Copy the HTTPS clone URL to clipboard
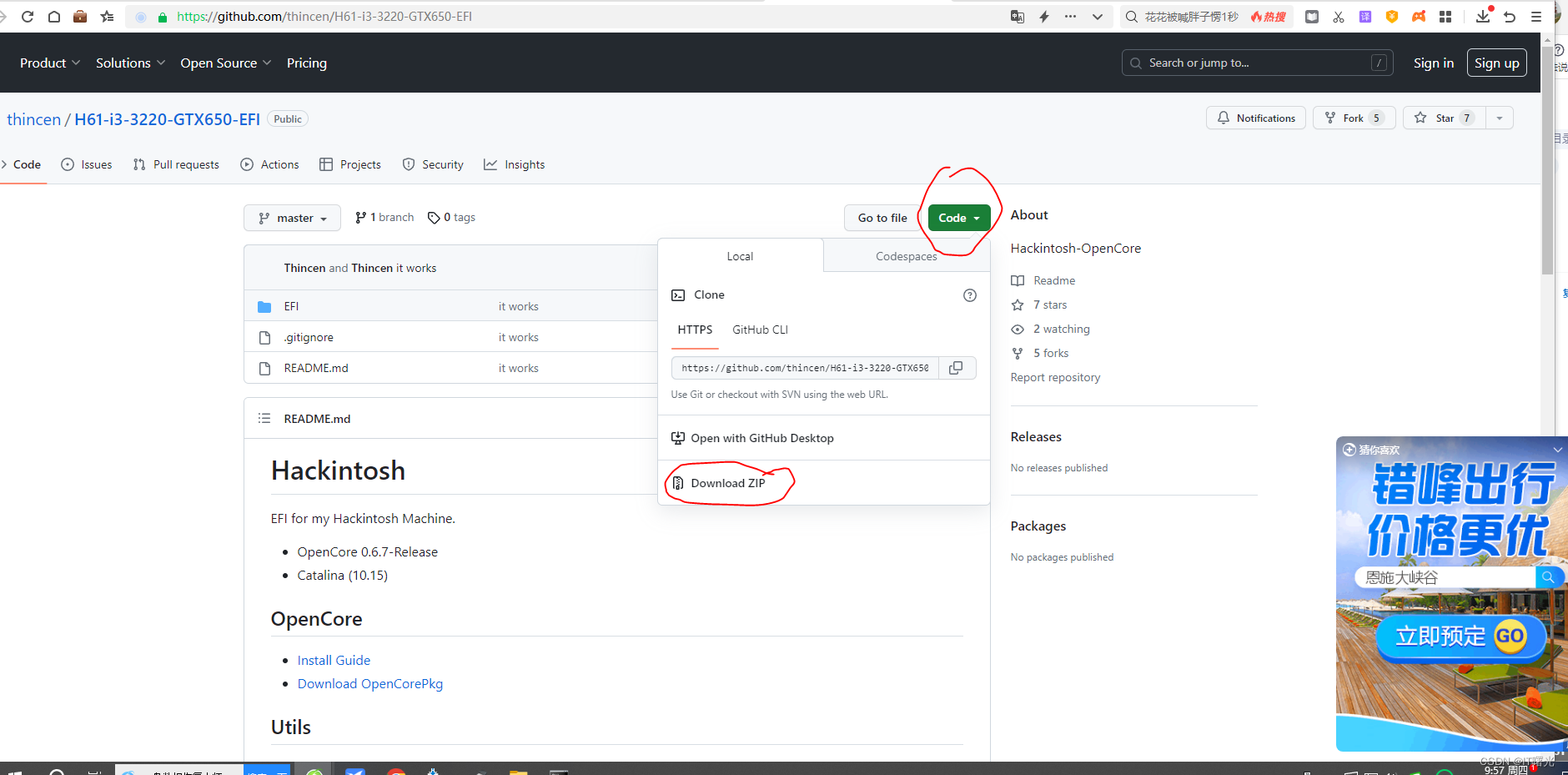Viewport: 1568px width, 775px height. coord(957,368)
